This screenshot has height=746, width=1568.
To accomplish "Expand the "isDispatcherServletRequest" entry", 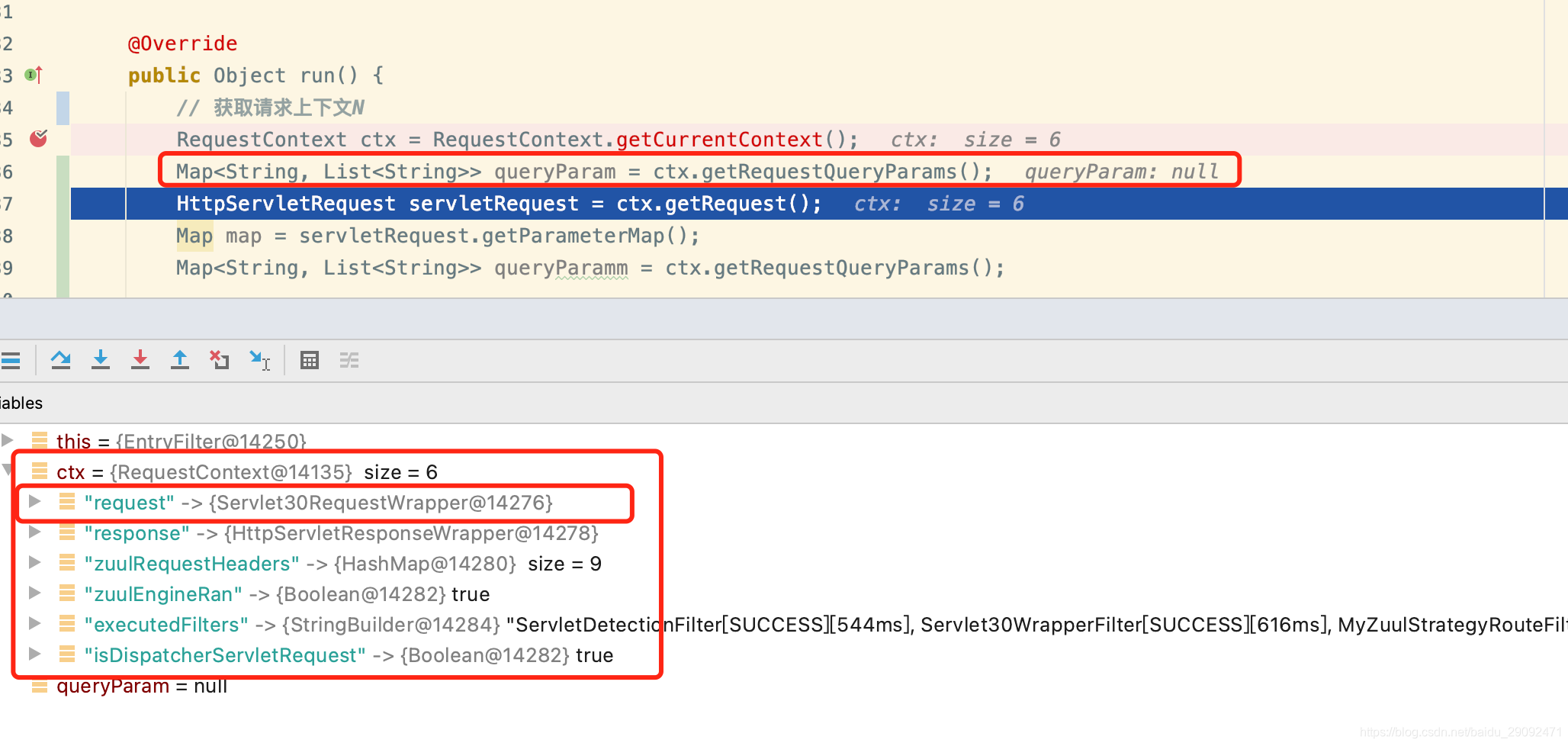I will click(34, 654).
